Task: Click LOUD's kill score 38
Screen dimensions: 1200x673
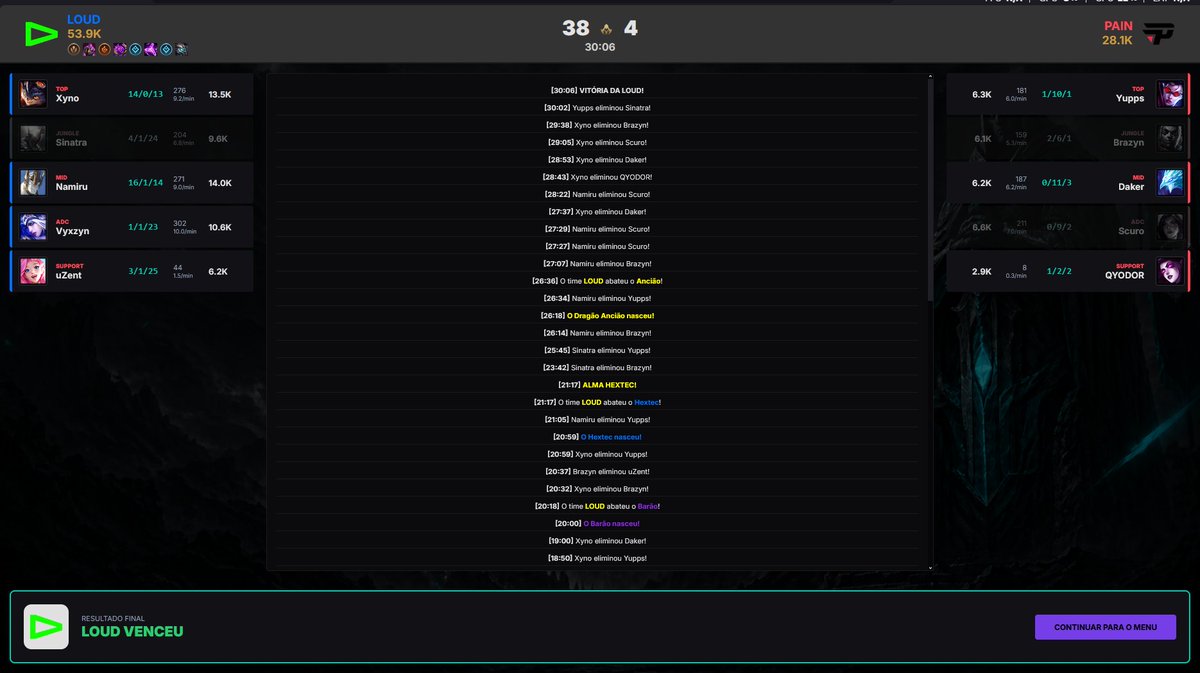Action: [575, 28]
